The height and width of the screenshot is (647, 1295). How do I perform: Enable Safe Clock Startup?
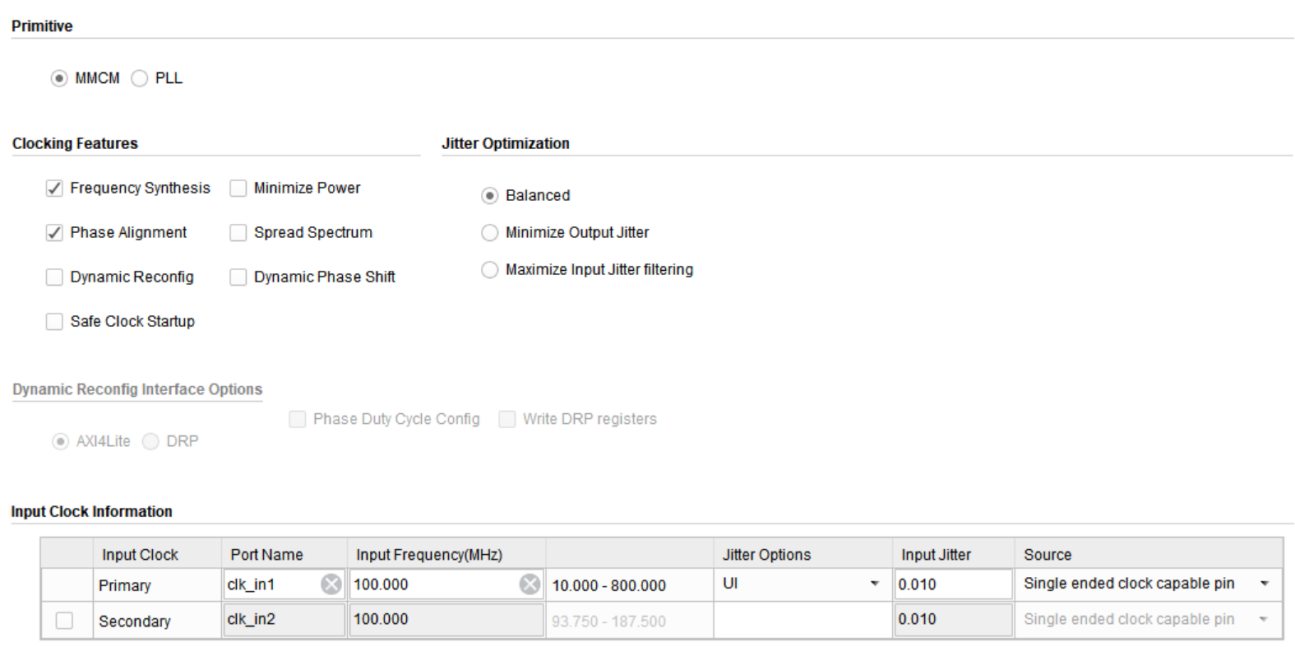54,322
